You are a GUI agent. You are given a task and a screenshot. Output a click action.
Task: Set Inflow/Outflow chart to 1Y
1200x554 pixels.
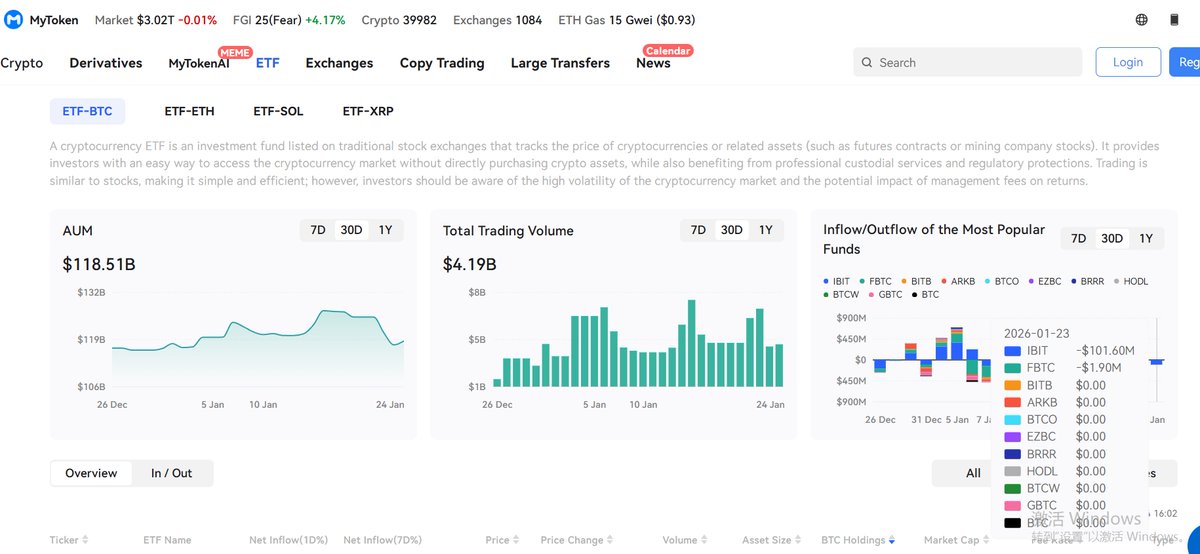pos(1146,238)
